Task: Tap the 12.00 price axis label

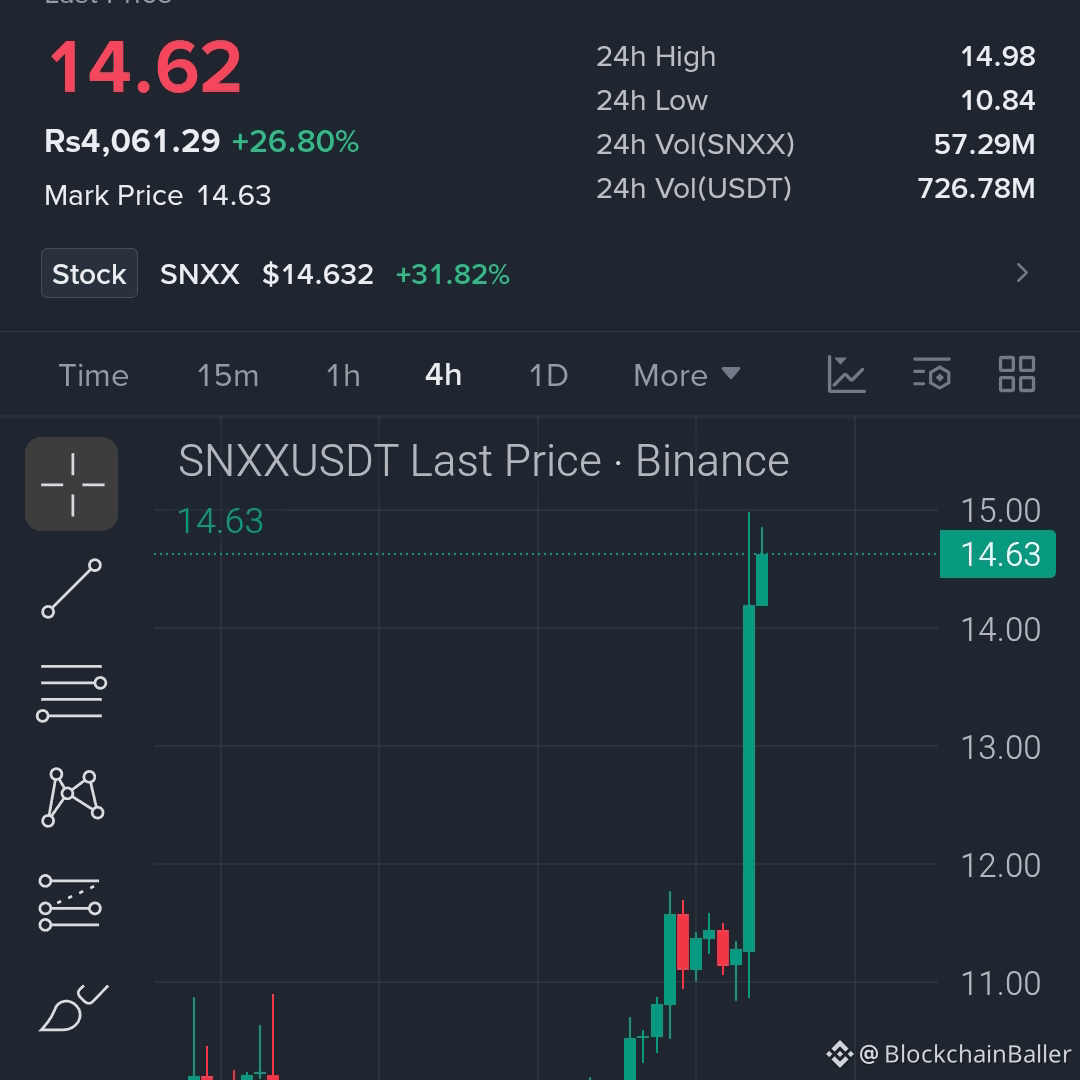Action: (1000, 865)
